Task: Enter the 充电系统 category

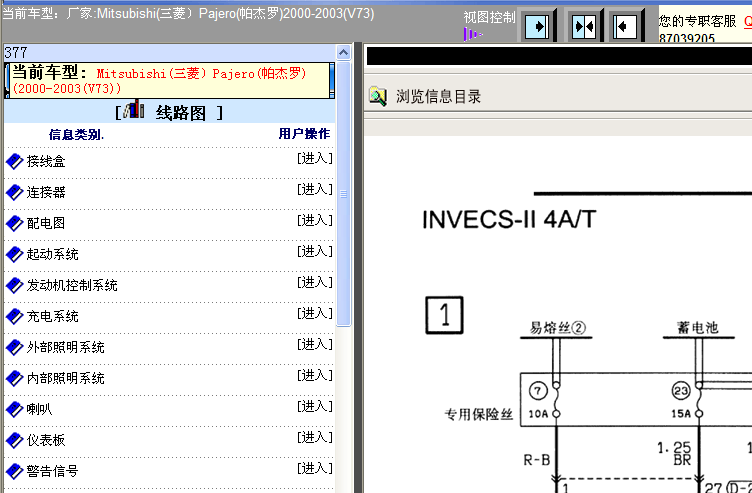Action: point(315,313)
